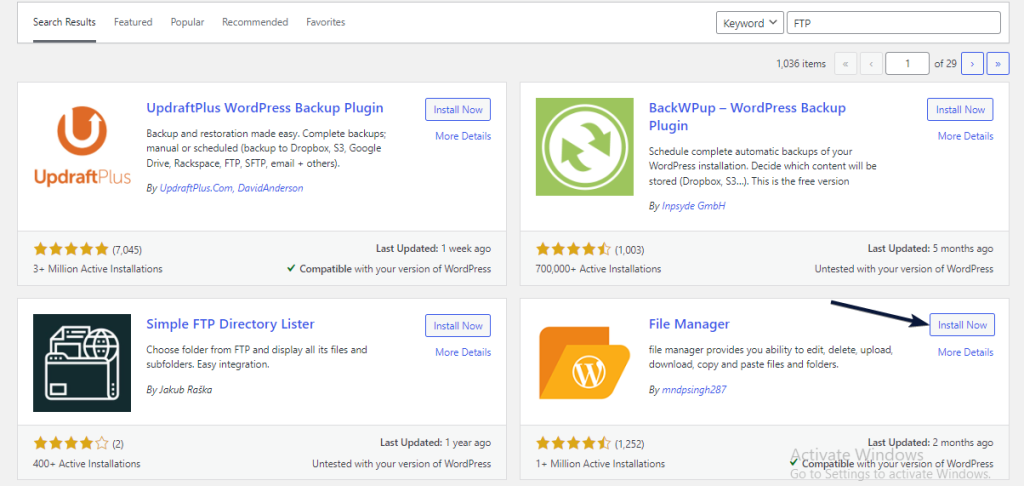Click the current page number field
The width and height of the screenshot is (1024, 486).
tap(908, 64)
